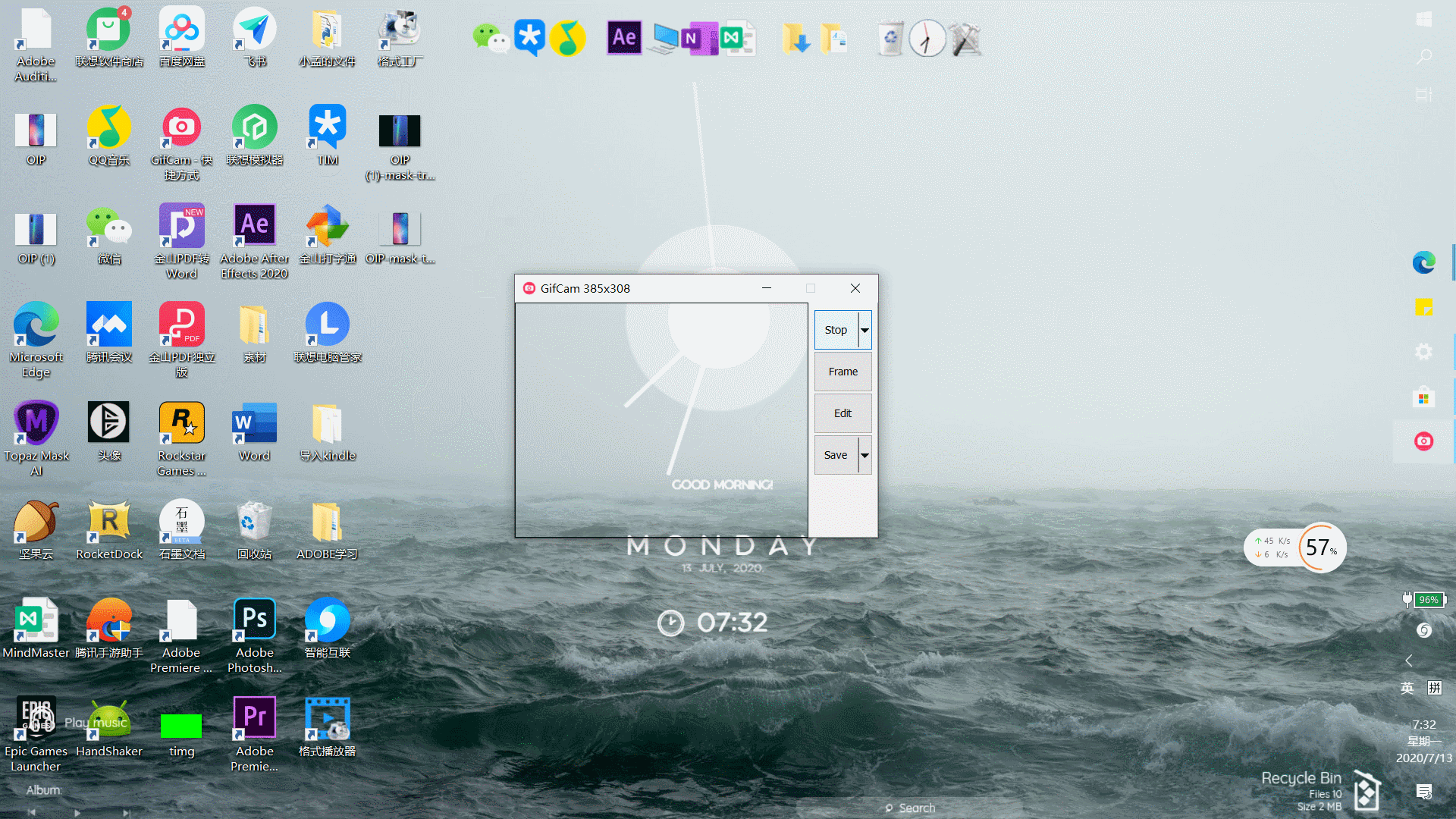Launch Microsoft Edge from the desktop
Viewport: 1456px width, 819px height.
tap(36, 340)
